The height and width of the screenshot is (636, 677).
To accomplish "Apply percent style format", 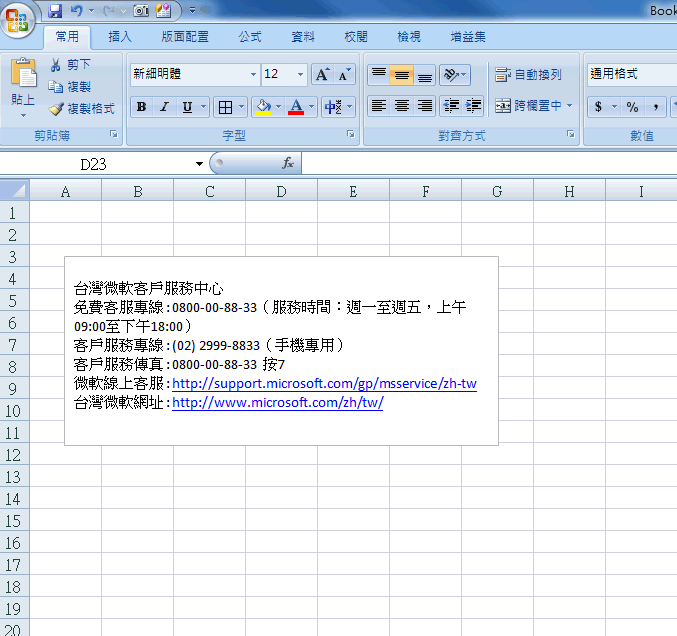I will [633, 107].
